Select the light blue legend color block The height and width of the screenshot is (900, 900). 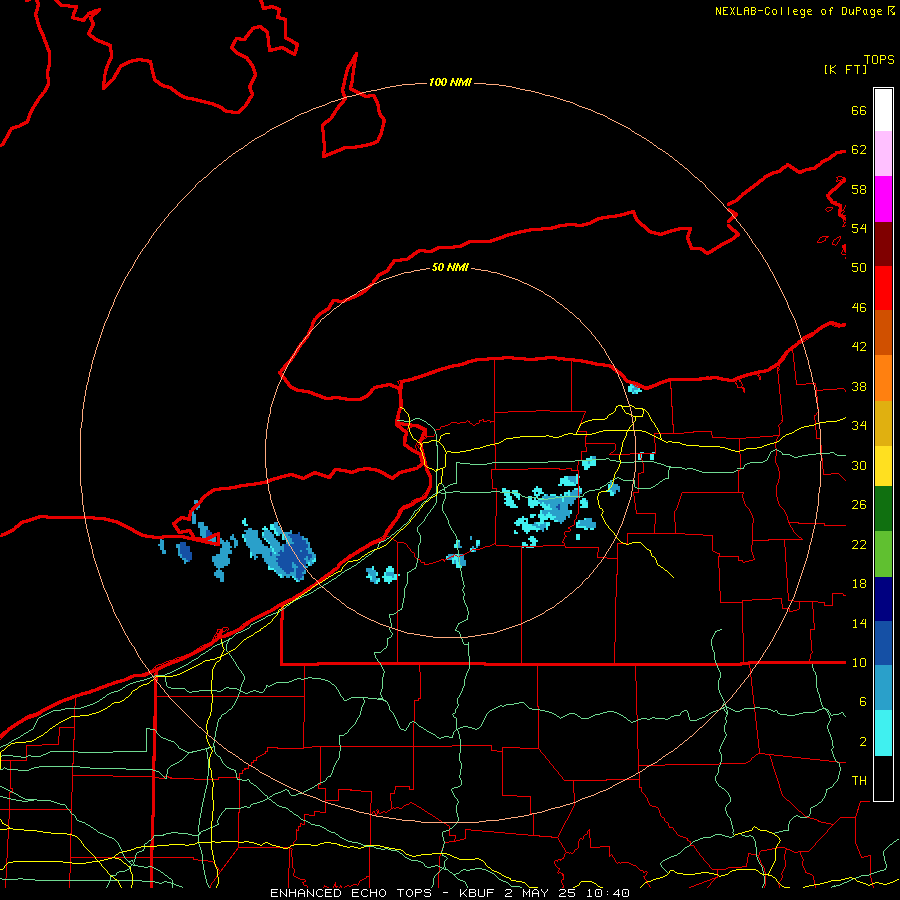pyautogui.click(x=883, y=688)
